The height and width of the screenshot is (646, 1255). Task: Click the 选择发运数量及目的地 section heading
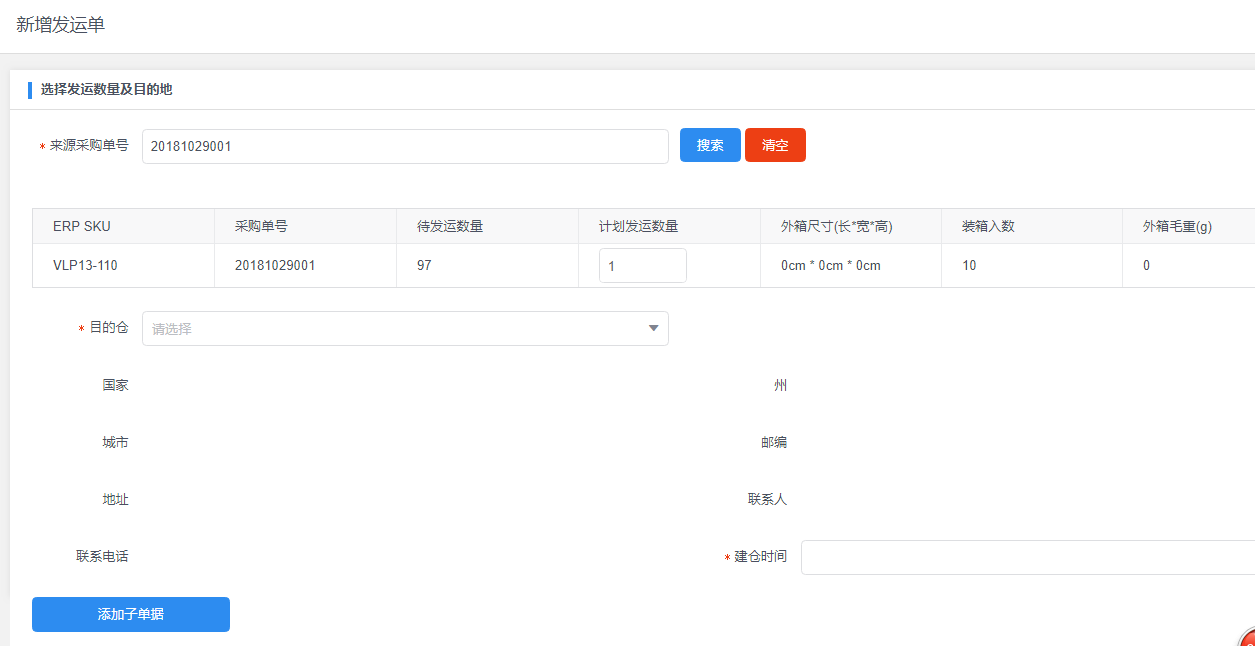click(x=106, y=89)
